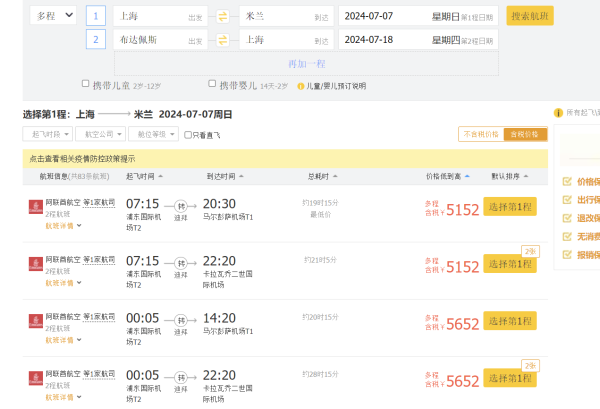Click 等1家航司 on the 00:05–14:20 flight
The image size is (600, 409).
(99, 317)
